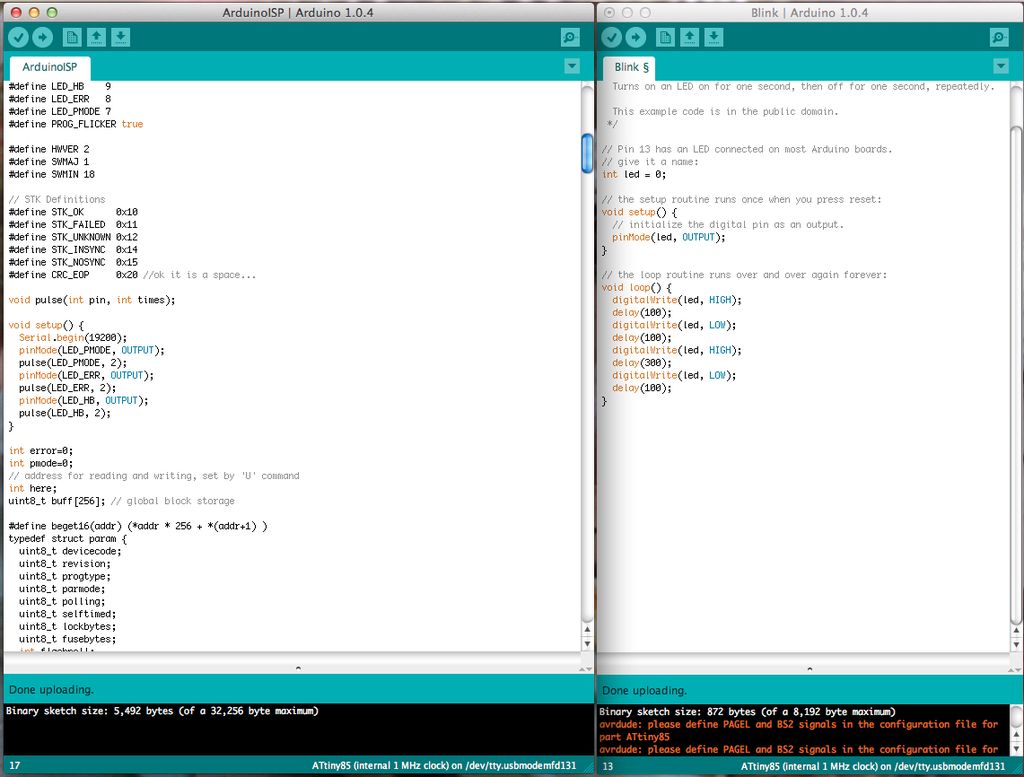Collapse console pane divider in ArduinoISP window
Viewport: 1024px width, 777px height.
click(x=297, y=667)
